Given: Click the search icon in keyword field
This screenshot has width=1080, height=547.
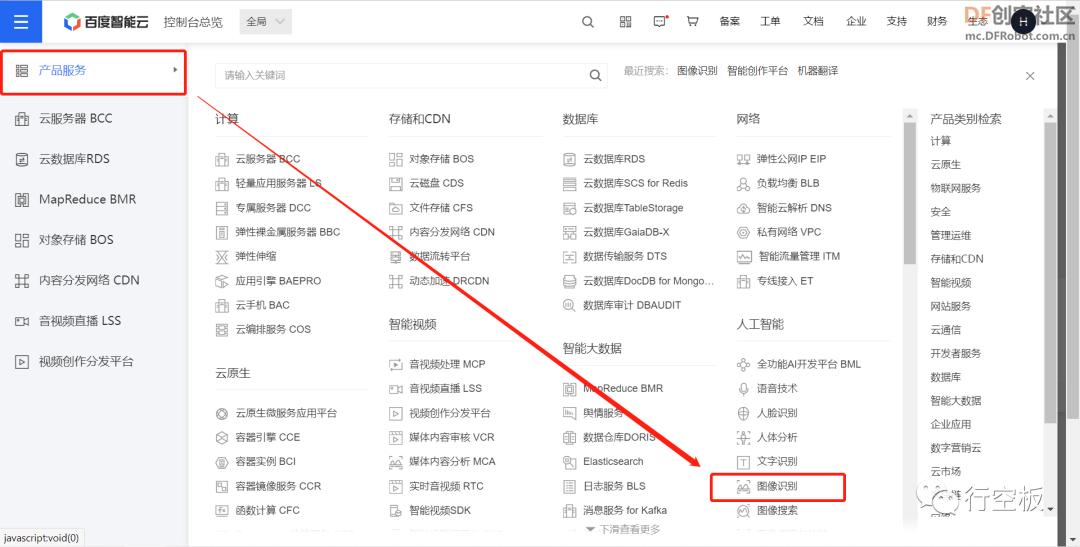Looking at the screenshot, I should [x=595, y=75].
